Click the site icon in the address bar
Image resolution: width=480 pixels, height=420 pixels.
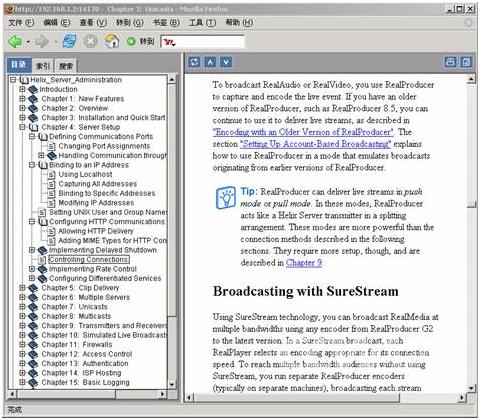pyautogui.click(x=169, y=42)
